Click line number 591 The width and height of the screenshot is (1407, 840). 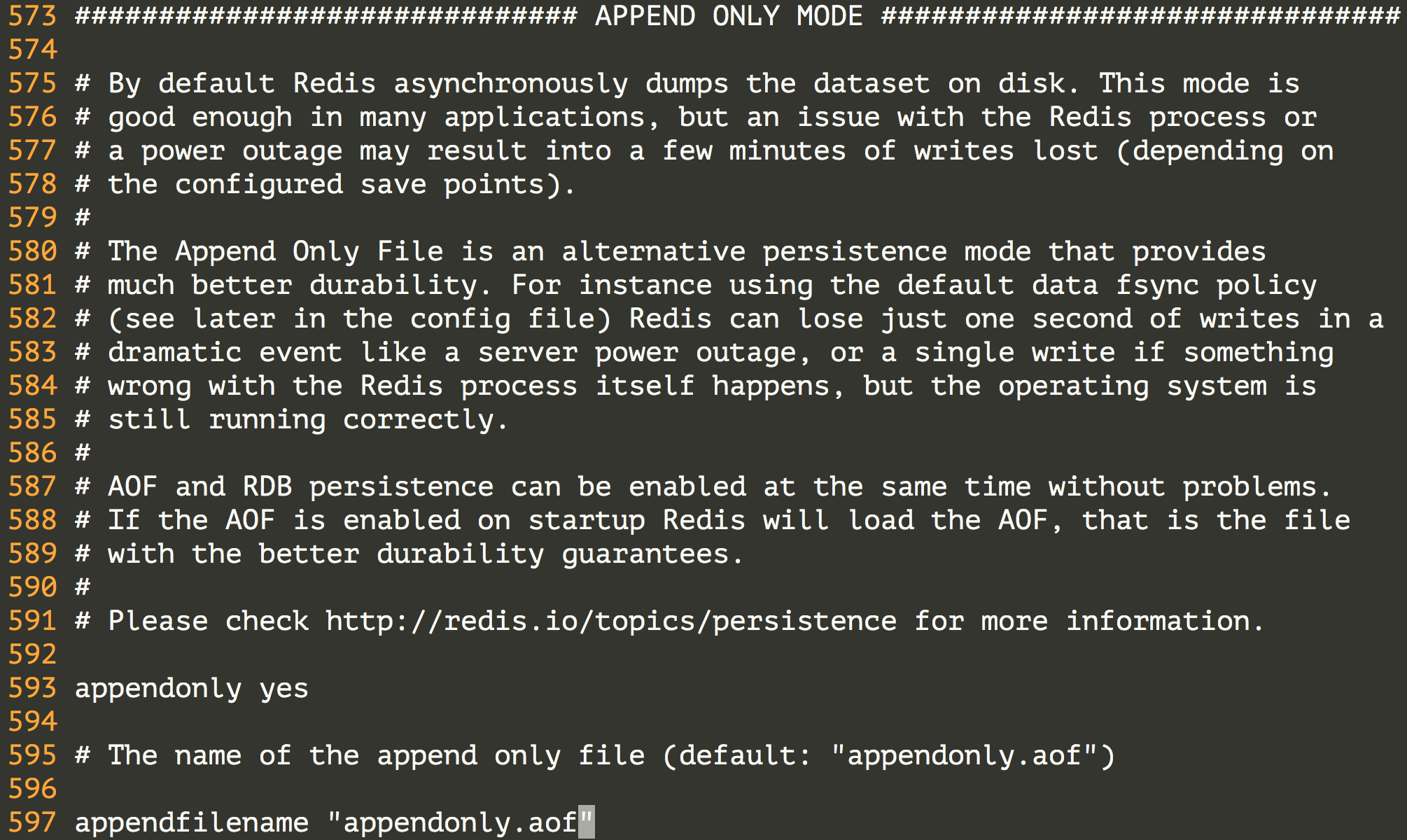pos(32,621)
